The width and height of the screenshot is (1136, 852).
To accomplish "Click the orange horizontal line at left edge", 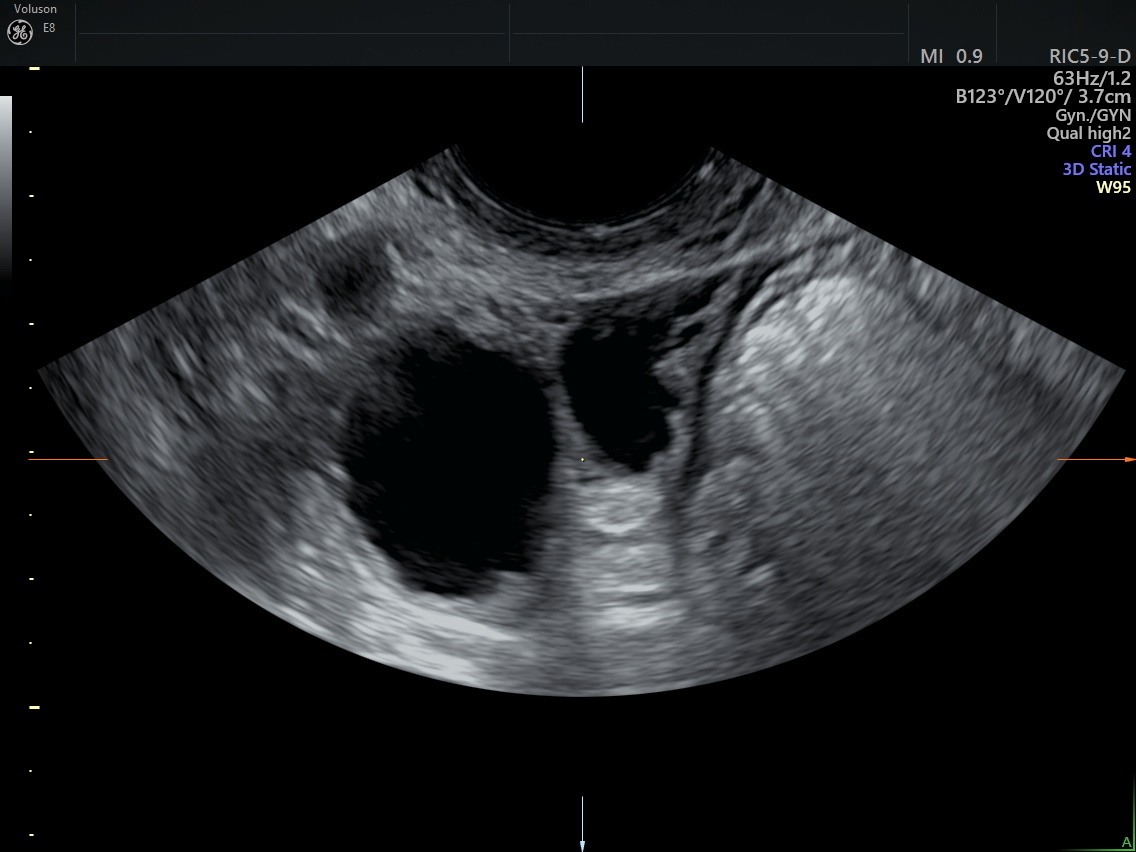I will (x=68, y=459).
